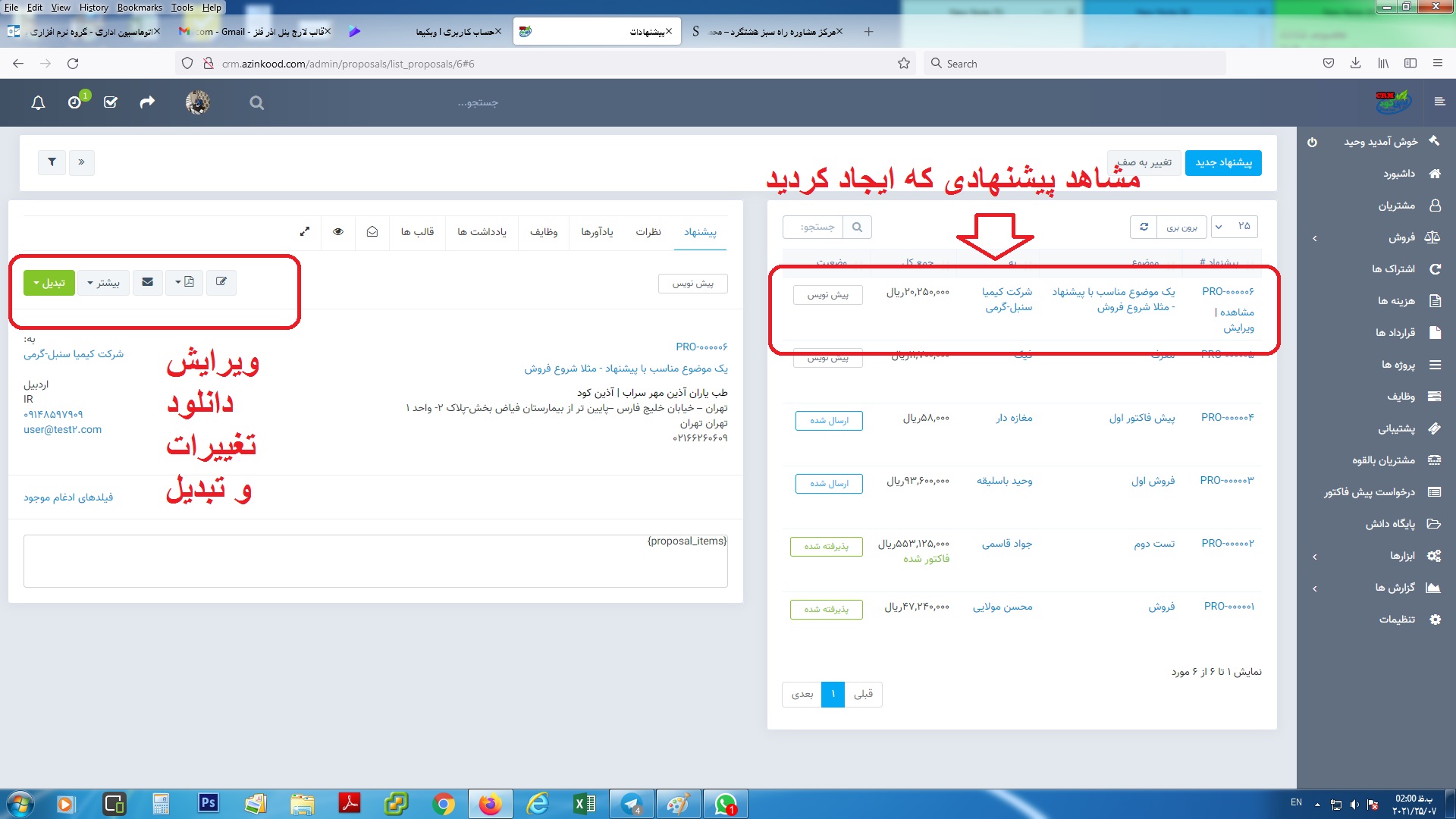Expand the فروش sidebar menu
Screen dimensions: 1456x819
pyautogui.click(x=1401, y=237)
